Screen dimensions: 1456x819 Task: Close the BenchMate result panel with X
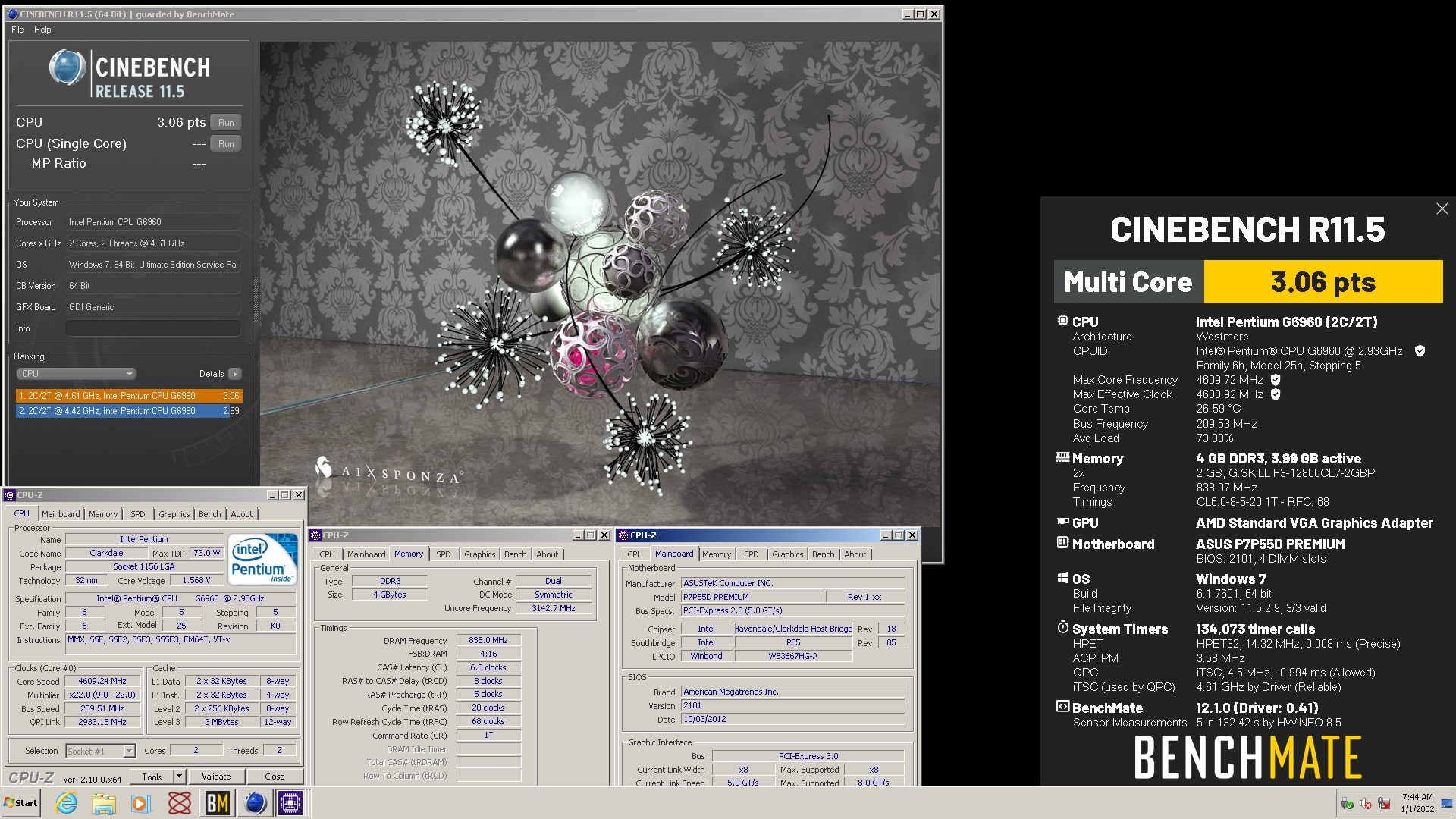click(x=1442, y=209)
